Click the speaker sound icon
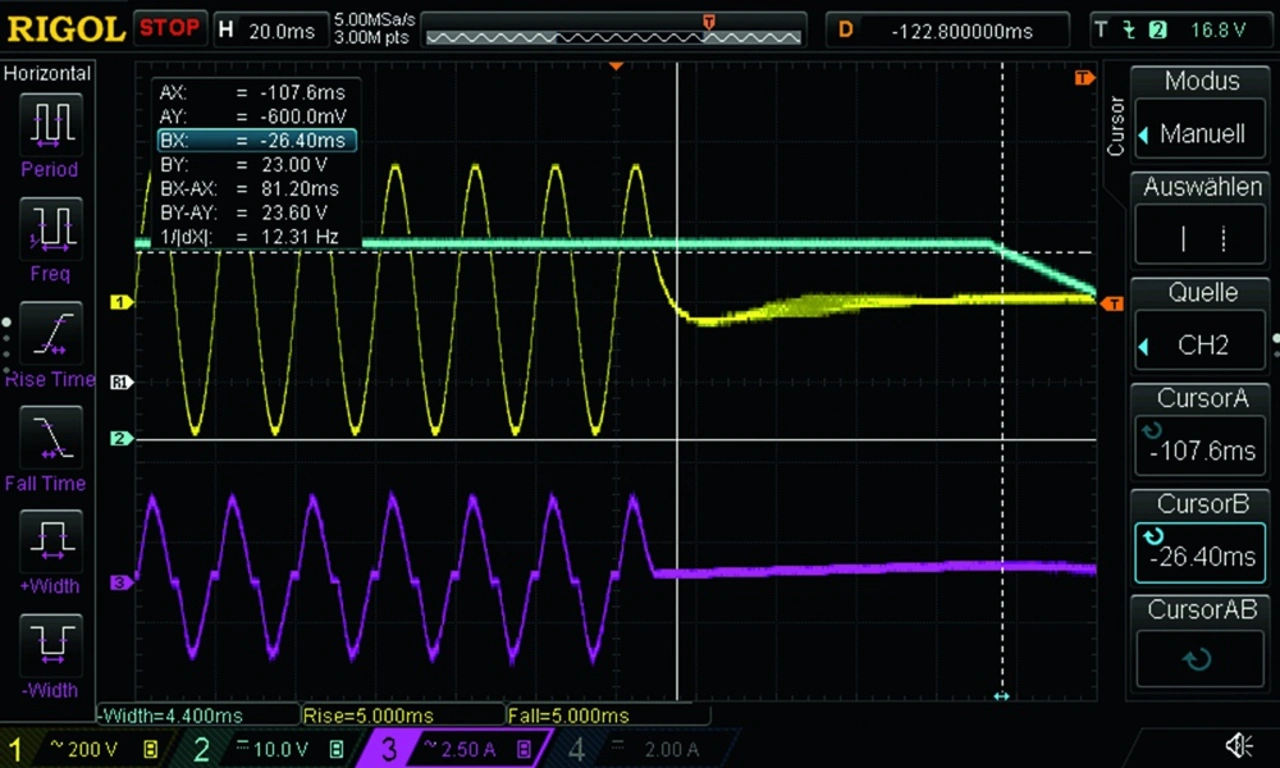1280x768 pixels. 1239,746
